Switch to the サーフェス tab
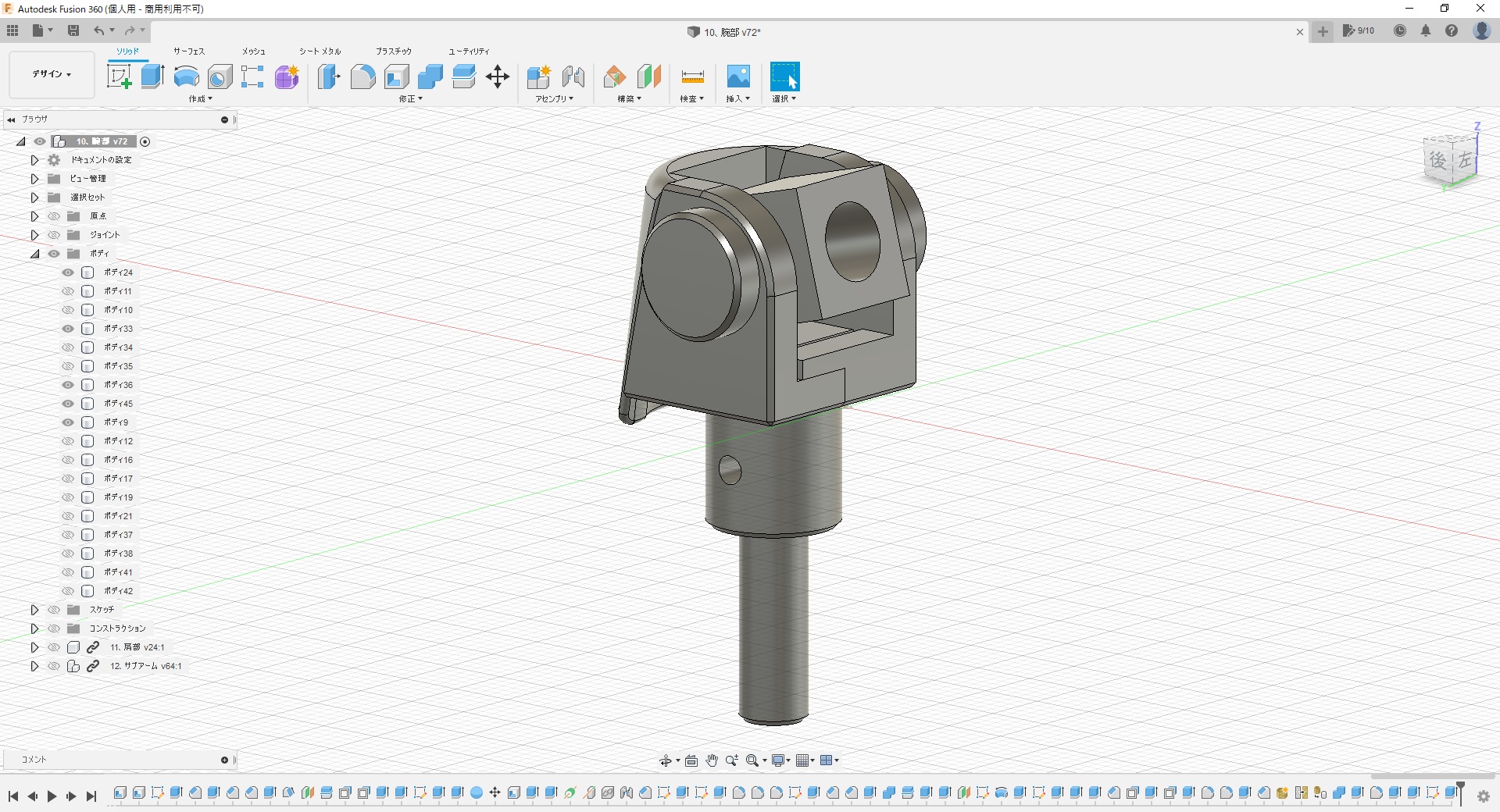 pos(188,52)
